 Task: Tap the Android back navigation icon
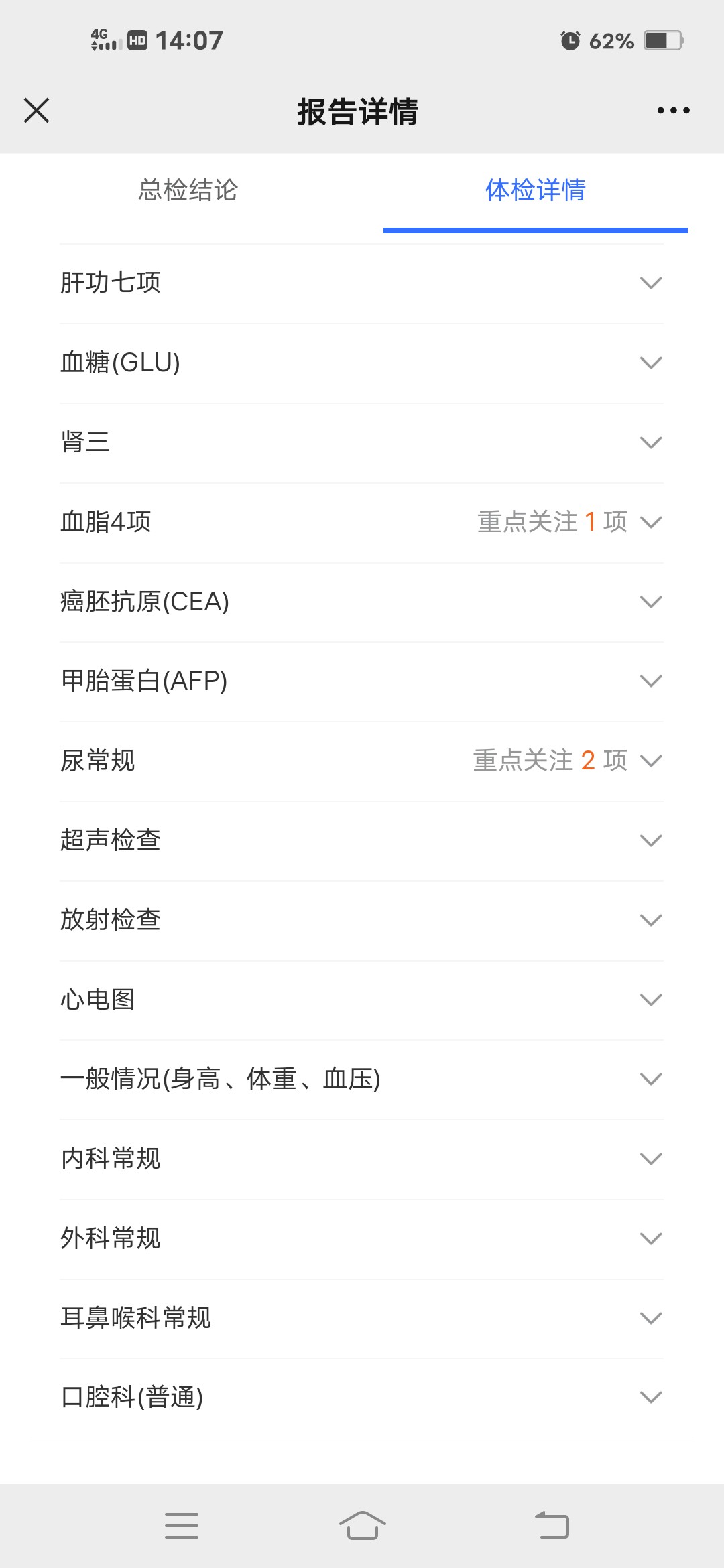point(552,1525)
